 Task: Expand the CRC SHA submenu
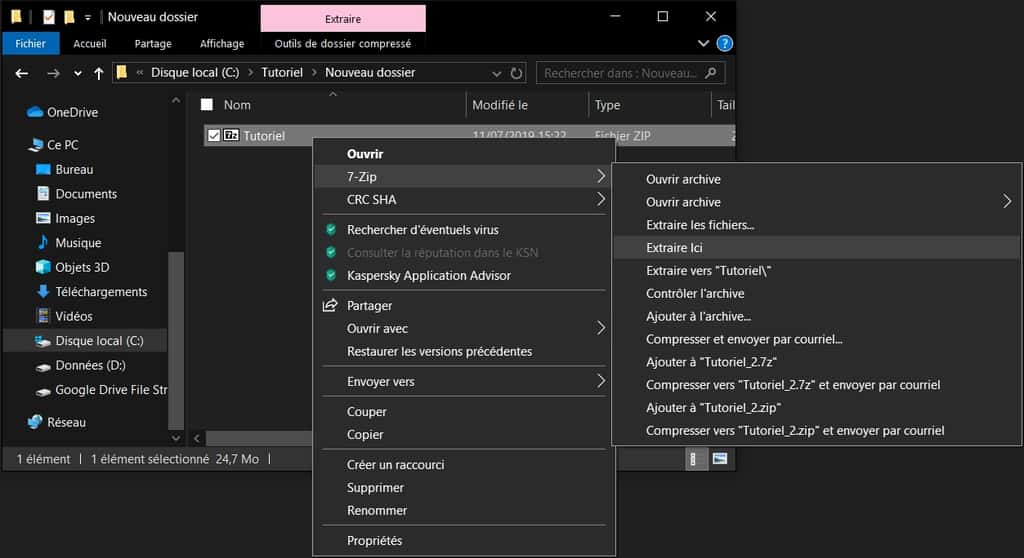tap(601, 199)
